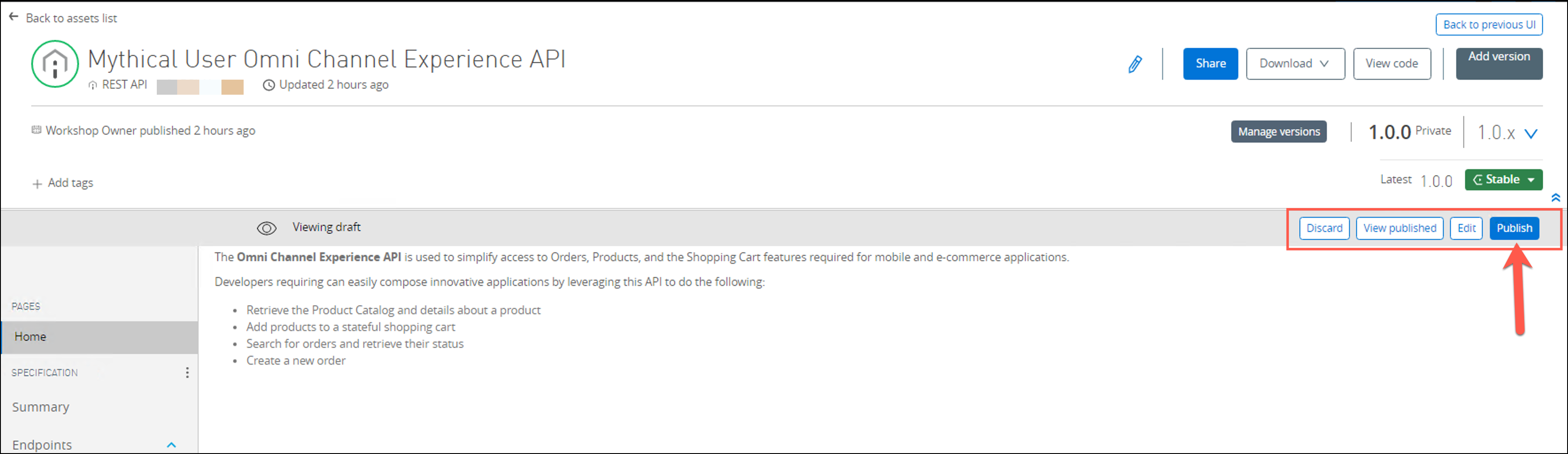This screenshot has width=1568, height=454.
Task: Click the back arrow to assets list
Action: coord(13,17)
